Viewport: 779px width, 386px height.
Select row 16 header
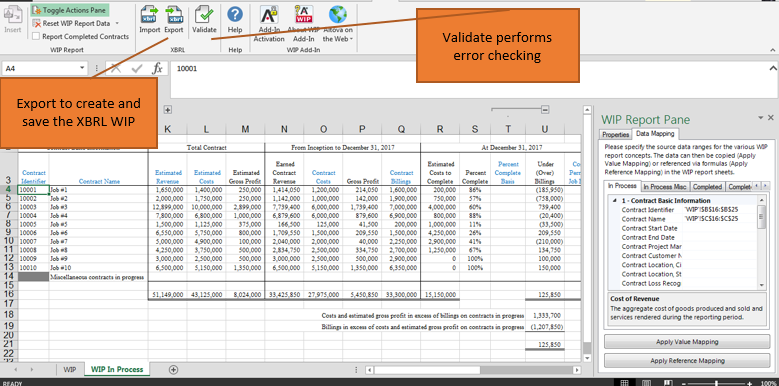(8, 294)
